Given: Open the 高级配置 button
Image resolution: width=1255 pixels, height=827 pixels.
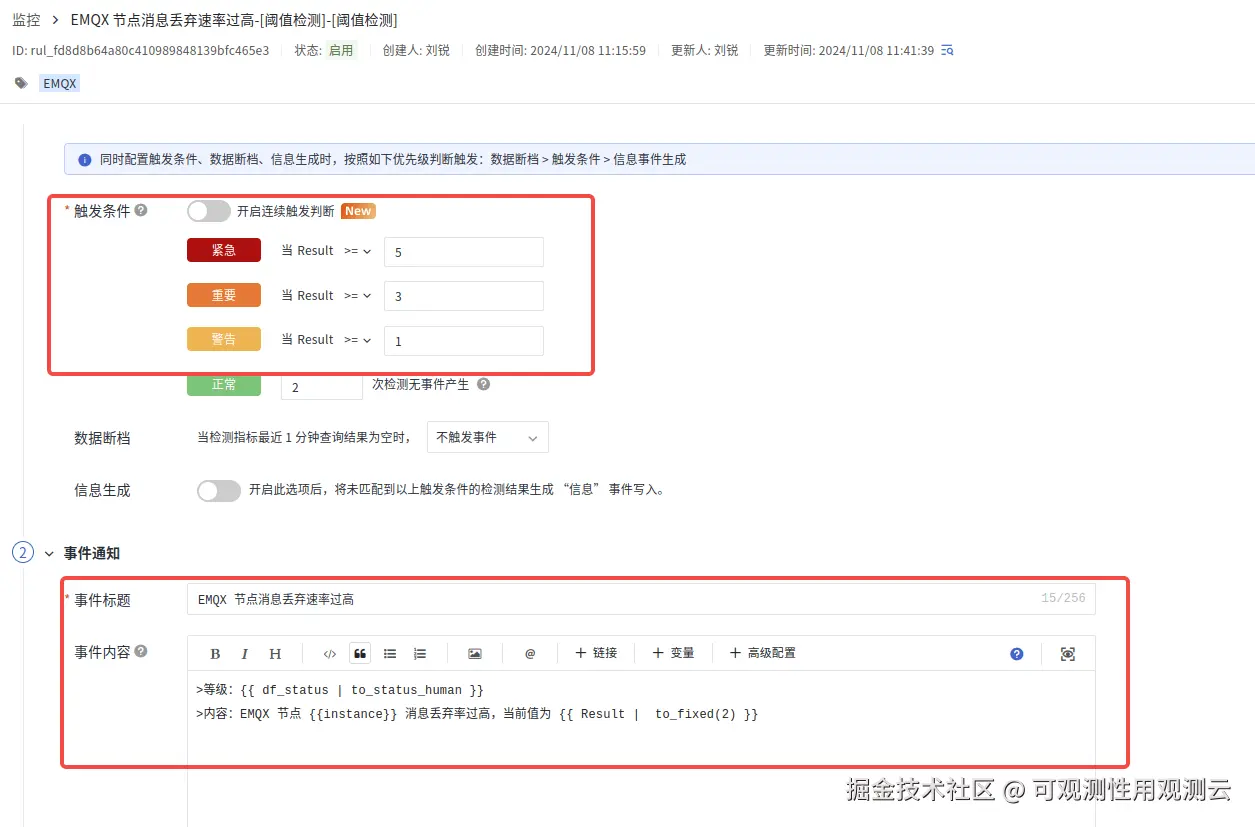Looking at the screenshot, I should pyautogui.click(x=762, y=653).
